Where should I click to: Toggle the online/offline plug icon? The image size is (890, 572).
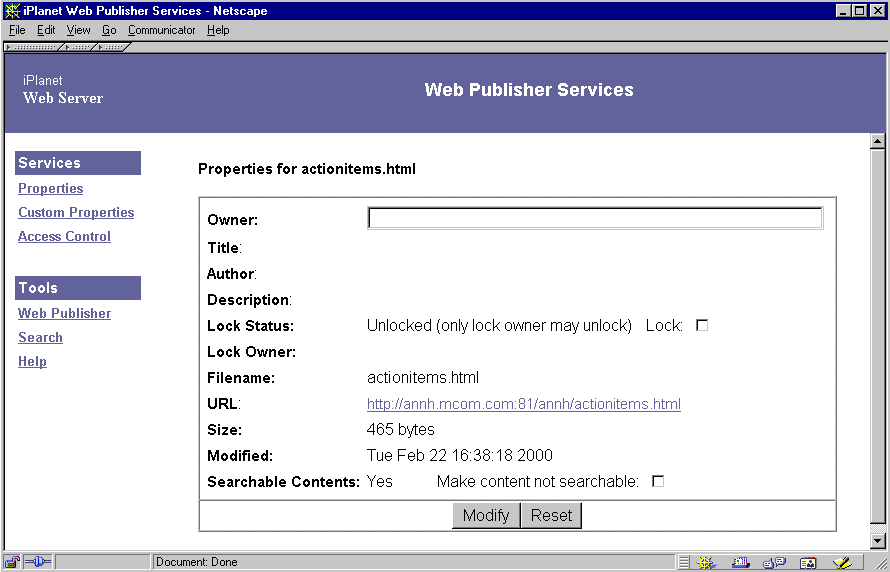[37, 562]
